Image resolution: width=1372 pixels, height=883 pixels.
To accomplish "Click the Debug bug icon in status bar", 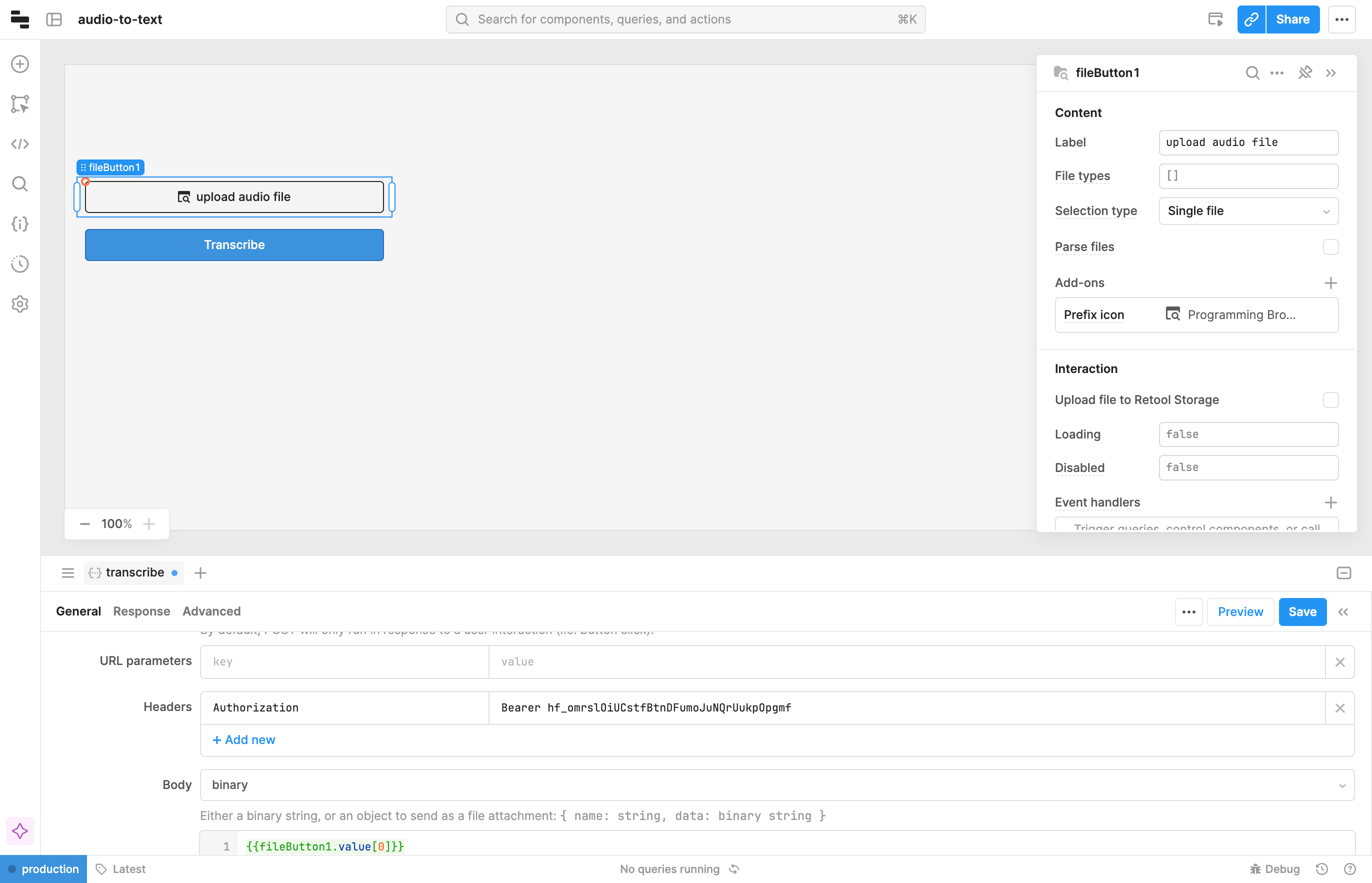I will (1255, 869).
